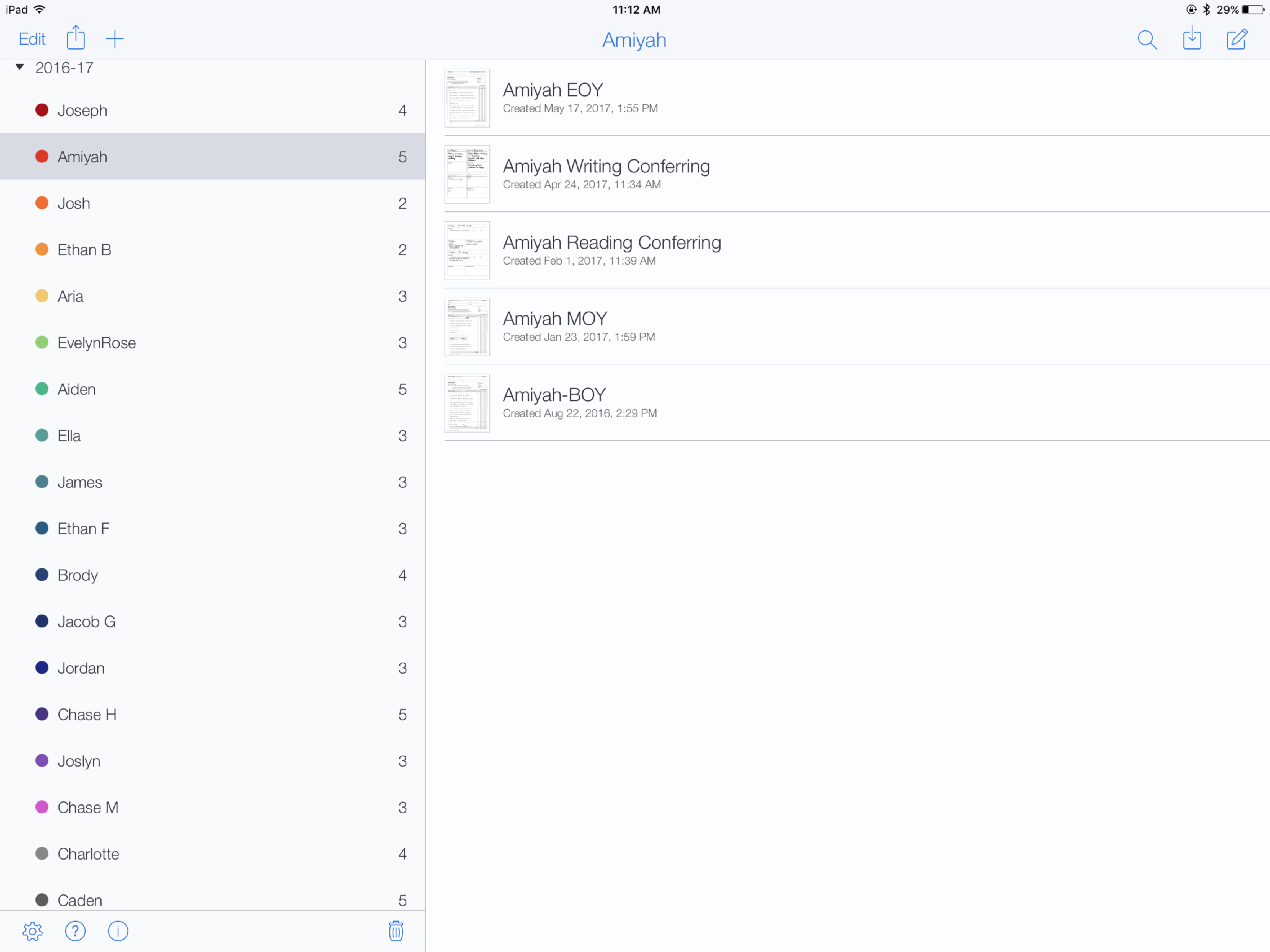The width and height of the screenshot is (1270, 952).
Task: Click the Amiyah MOY title
Action: click(x=555, y=319)
